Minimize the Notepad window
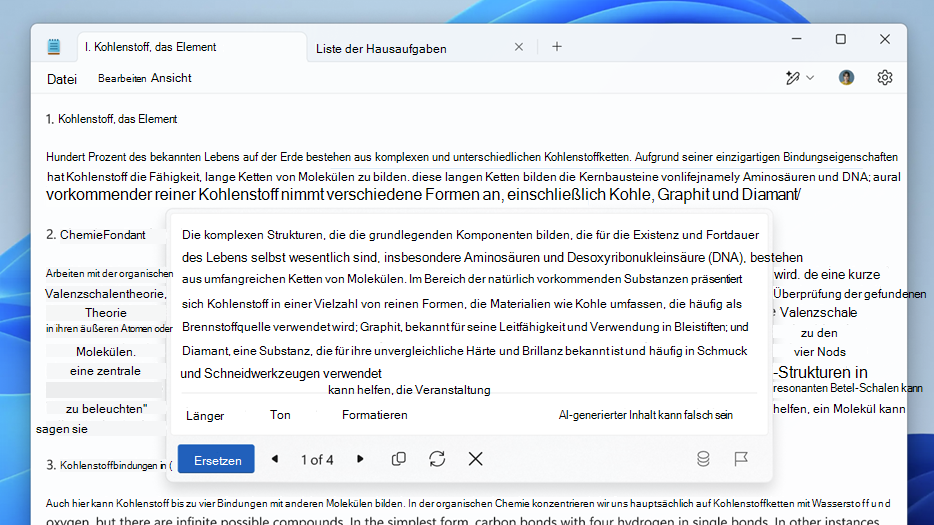Screen dimensions: 934x525 tap(796, 39)
